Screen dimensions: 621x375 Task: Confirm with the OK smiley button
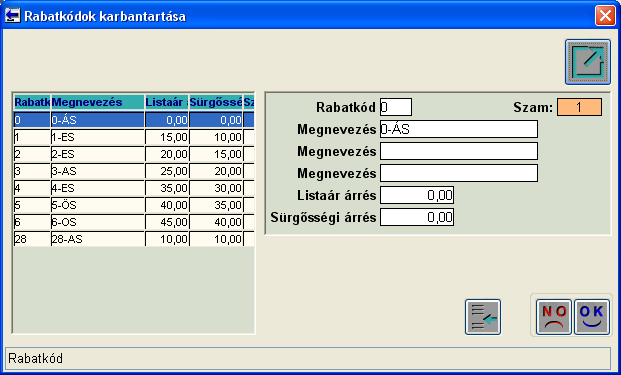point(592,317)
